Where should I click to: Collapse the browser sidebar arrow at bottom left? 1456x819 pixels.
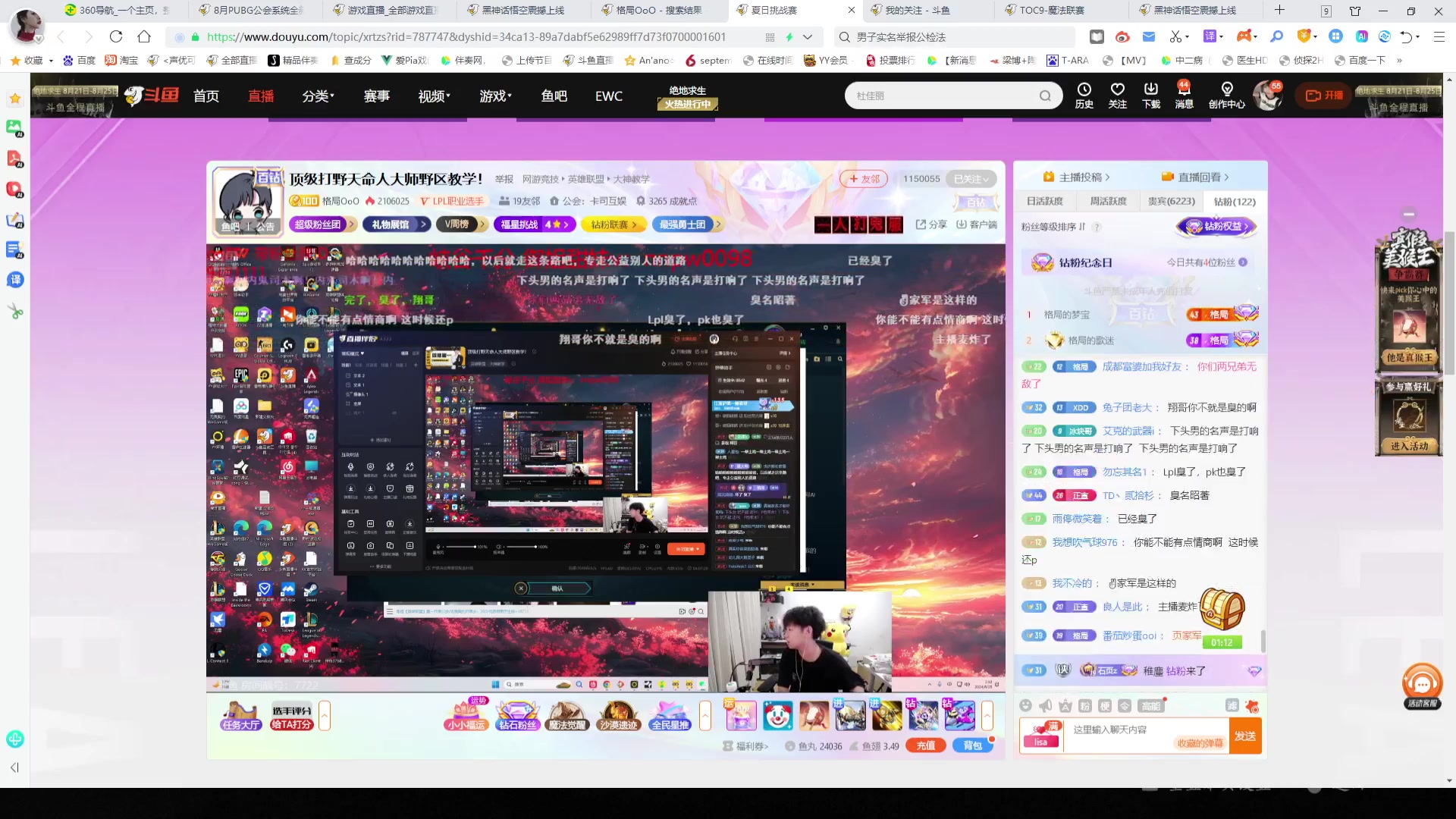pos(14,767)
